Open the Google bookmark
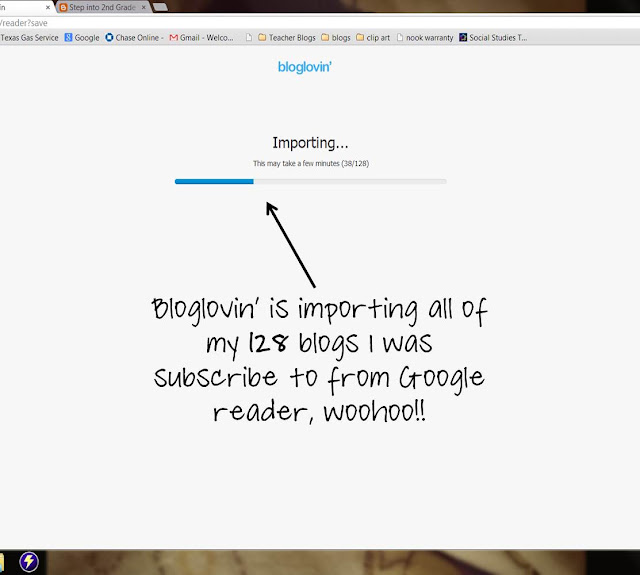 [82, 38]
